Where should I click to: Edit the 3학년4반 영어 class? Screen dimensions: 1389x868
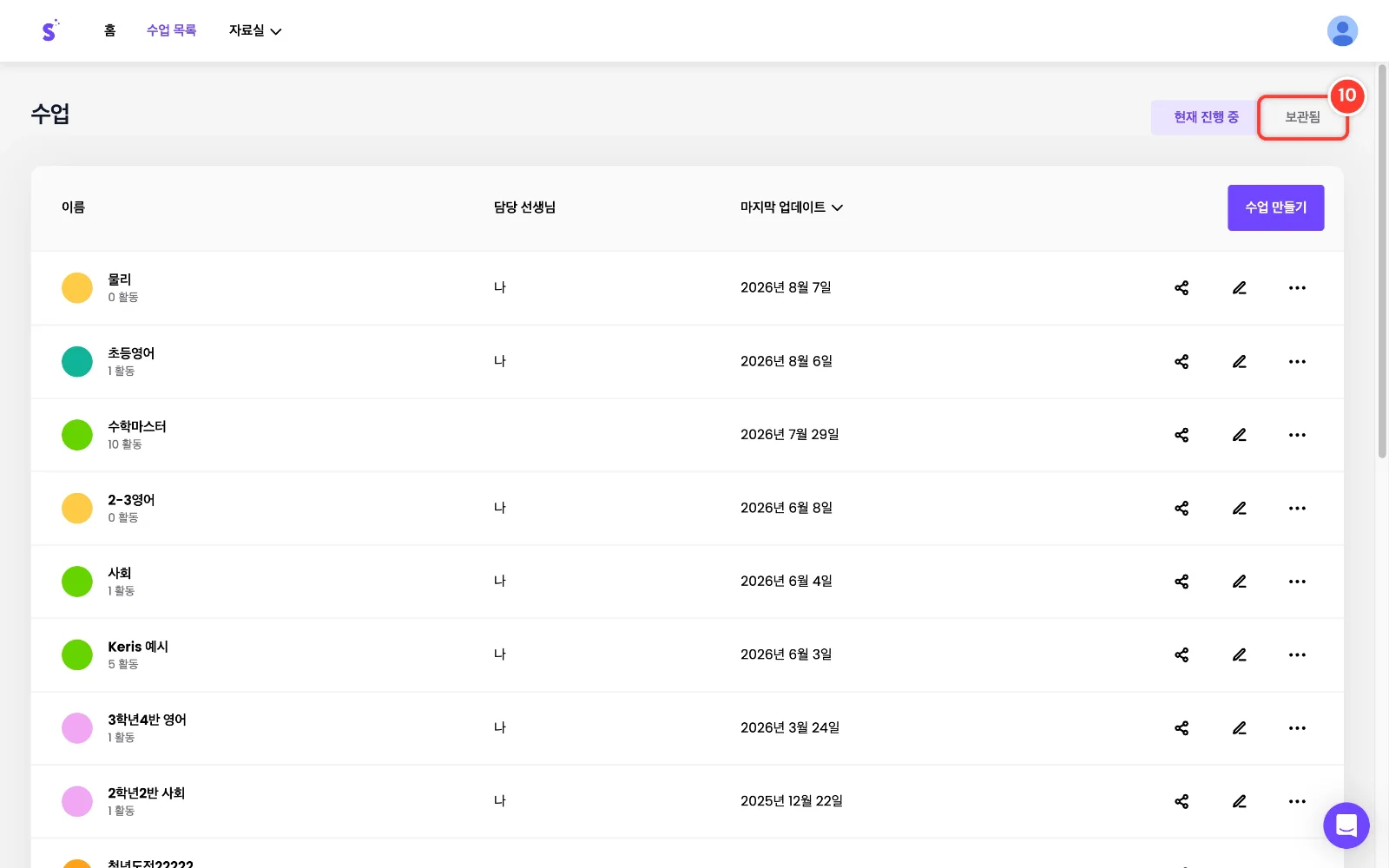pos(1240,728)
